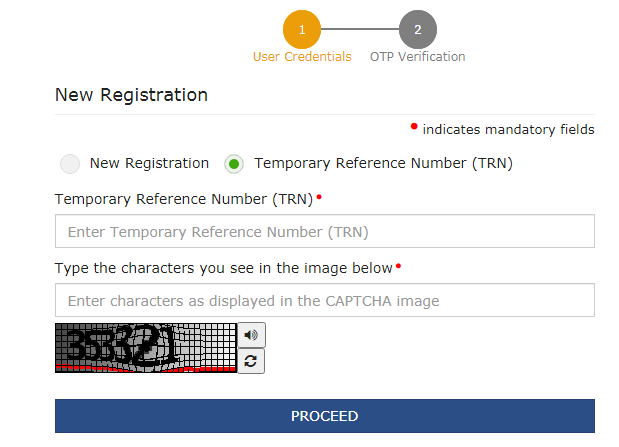Click the "New Registration" radio option label
This screenshot has width=619, height=447.
pyautogui.click(x=149, y=163)
